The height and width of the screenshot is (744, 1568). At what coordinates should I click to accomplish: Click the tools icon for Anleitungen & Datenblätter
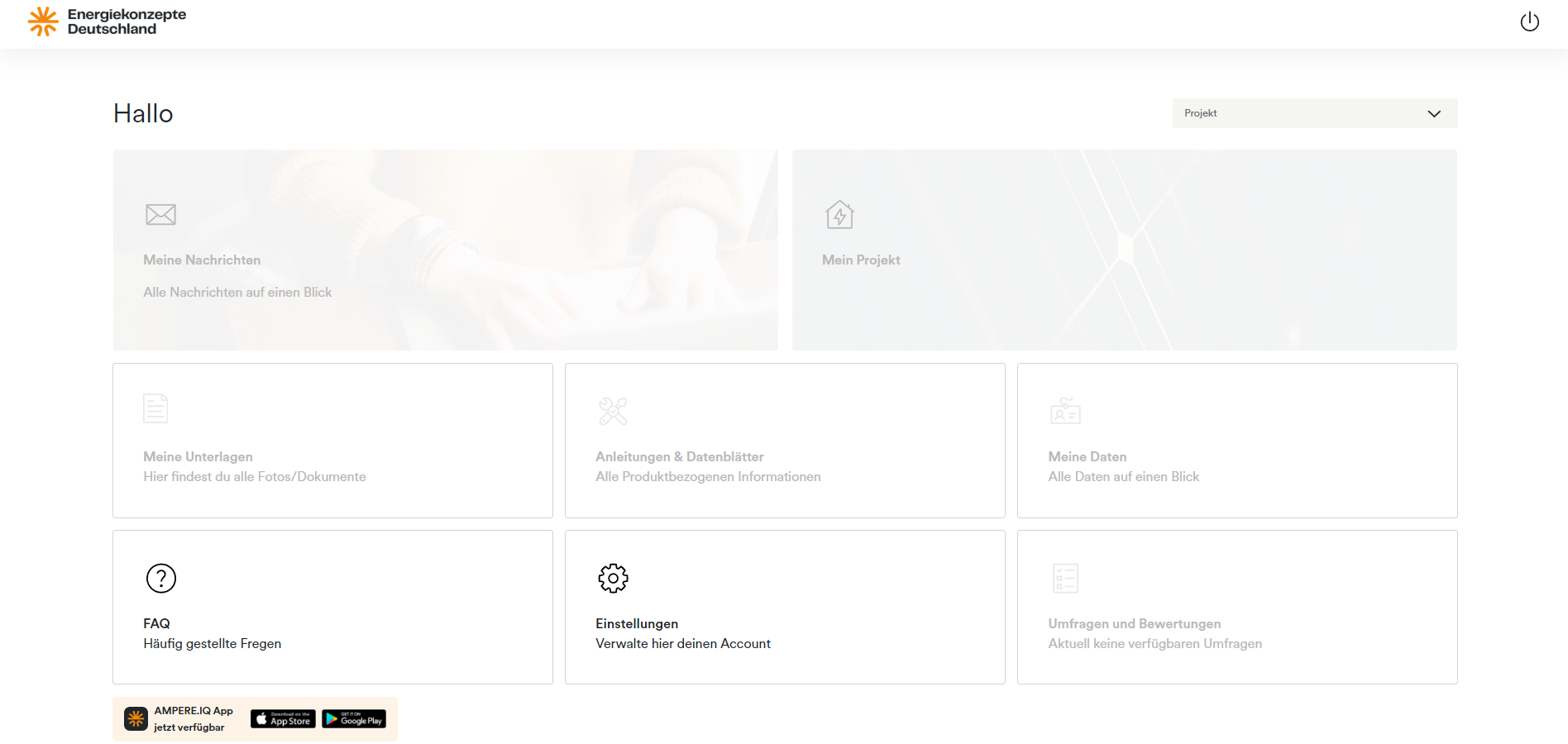coord(613,411)
